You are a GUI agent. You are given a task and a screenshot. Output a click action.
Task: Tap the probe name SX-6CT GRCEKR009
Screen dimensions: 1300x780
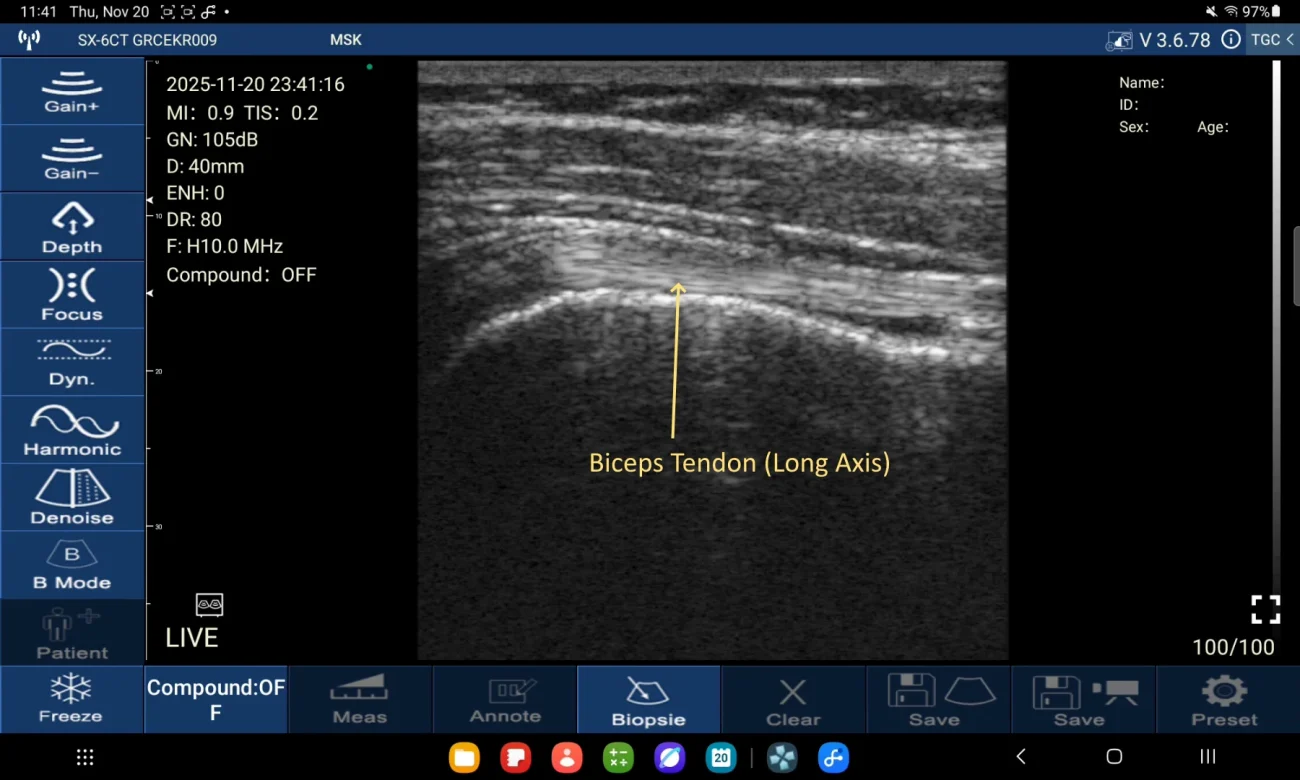[x=147, y=40]
